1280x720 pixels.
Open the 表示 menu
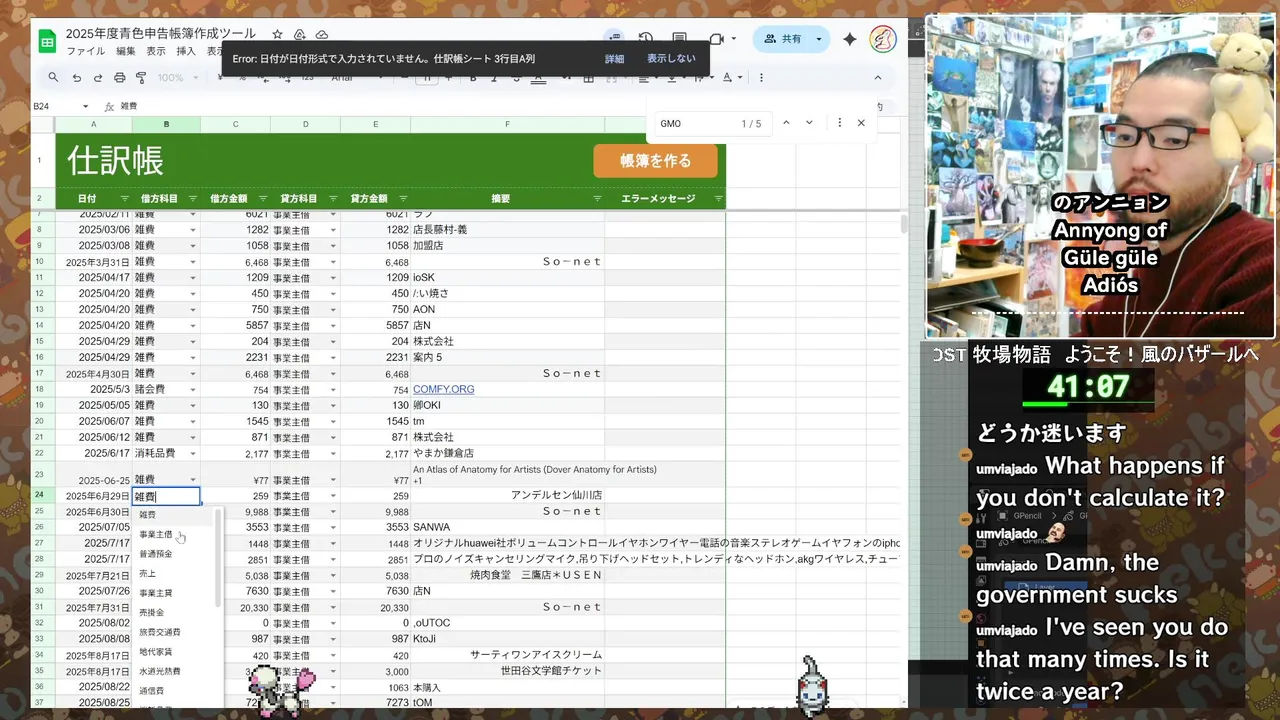156,51
